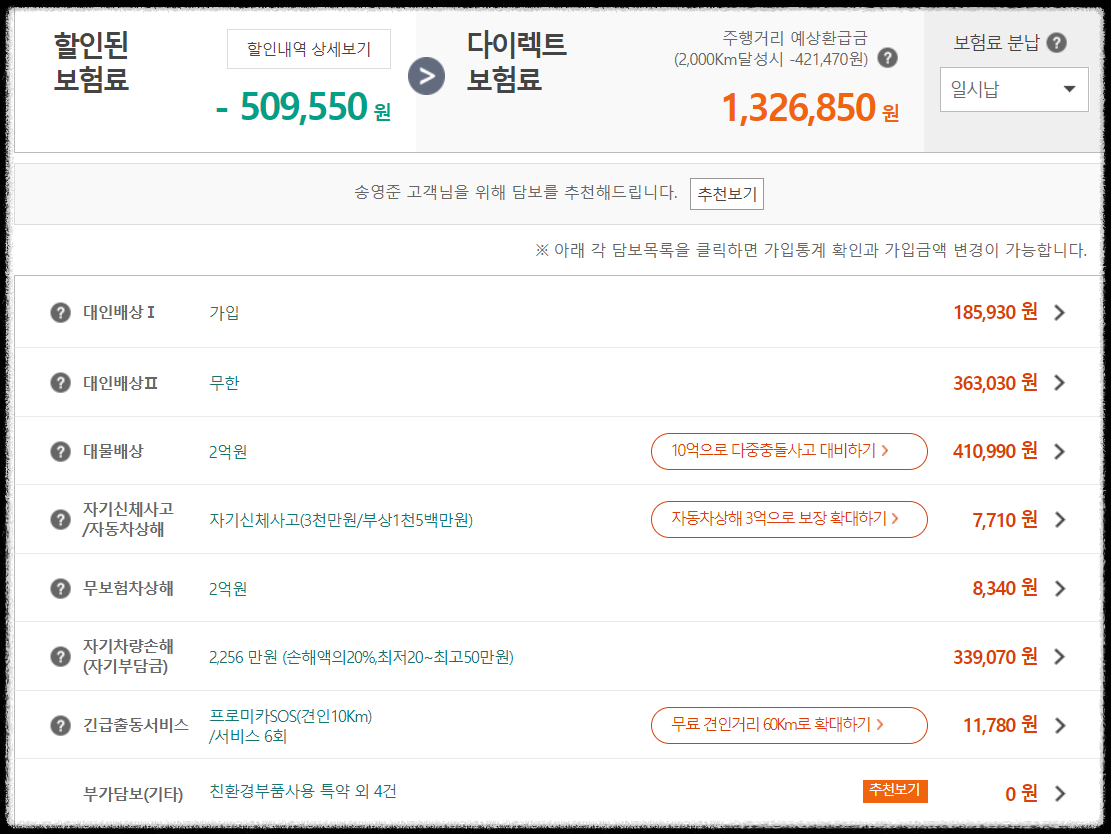Viewport: 1111px width, 834px height.
Task: Expand the 대인배상Ⅰ row details
Action: (1058, 312)
